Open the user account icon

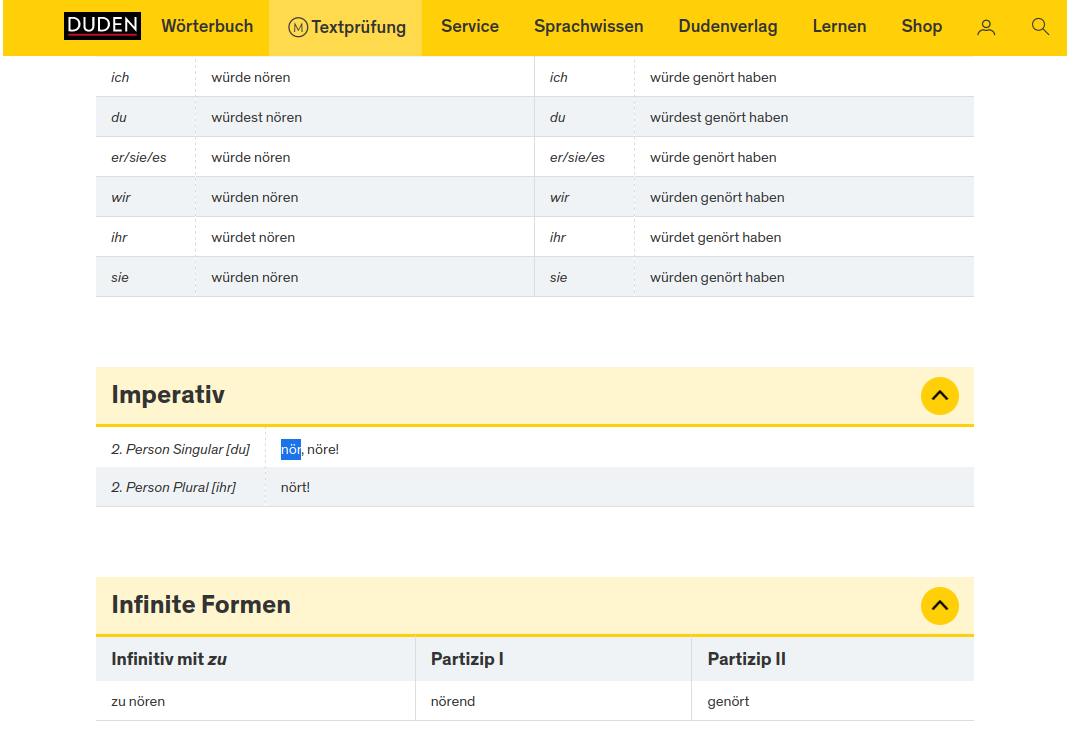[986, 27]
